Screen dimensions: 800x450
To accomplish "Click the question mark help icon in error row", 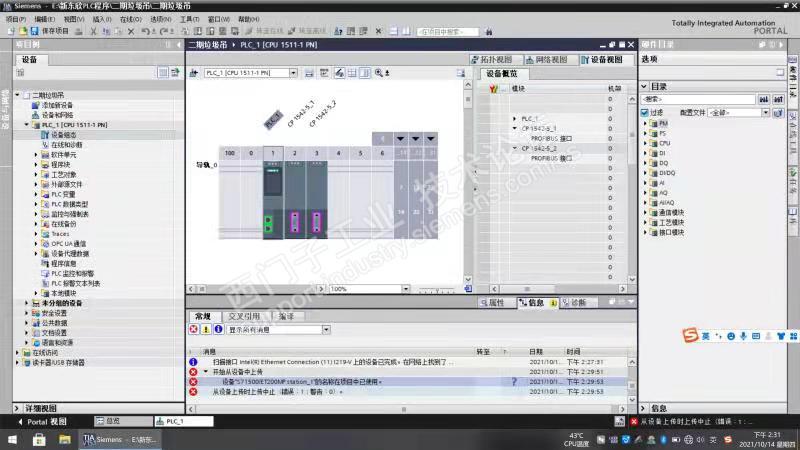I will coord(514,382).
